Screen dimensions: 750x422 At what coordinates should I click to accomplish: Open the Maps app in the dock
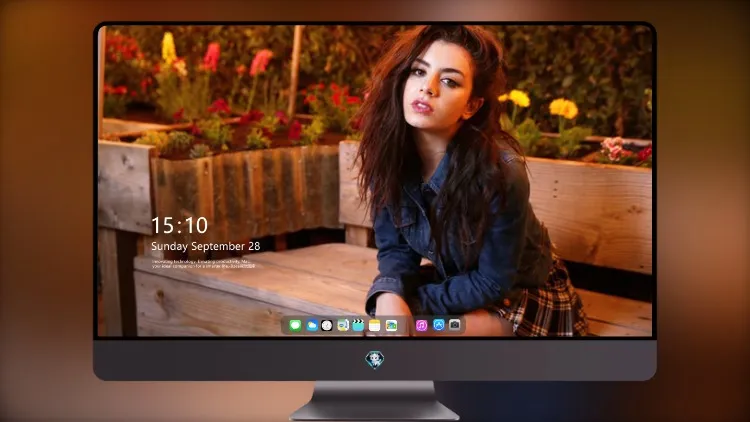(342, 325)
